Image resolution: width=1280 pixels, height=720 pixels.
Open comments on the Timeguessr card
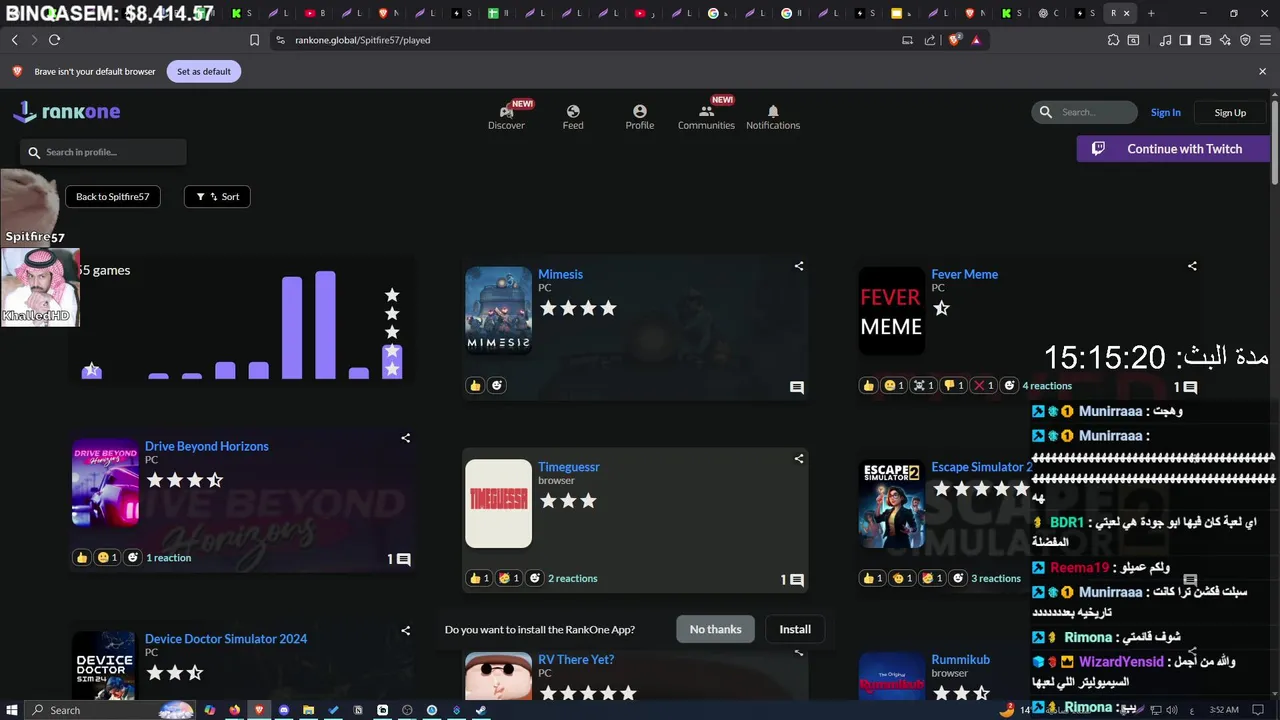pyautogui.click(x=796, y=580)
